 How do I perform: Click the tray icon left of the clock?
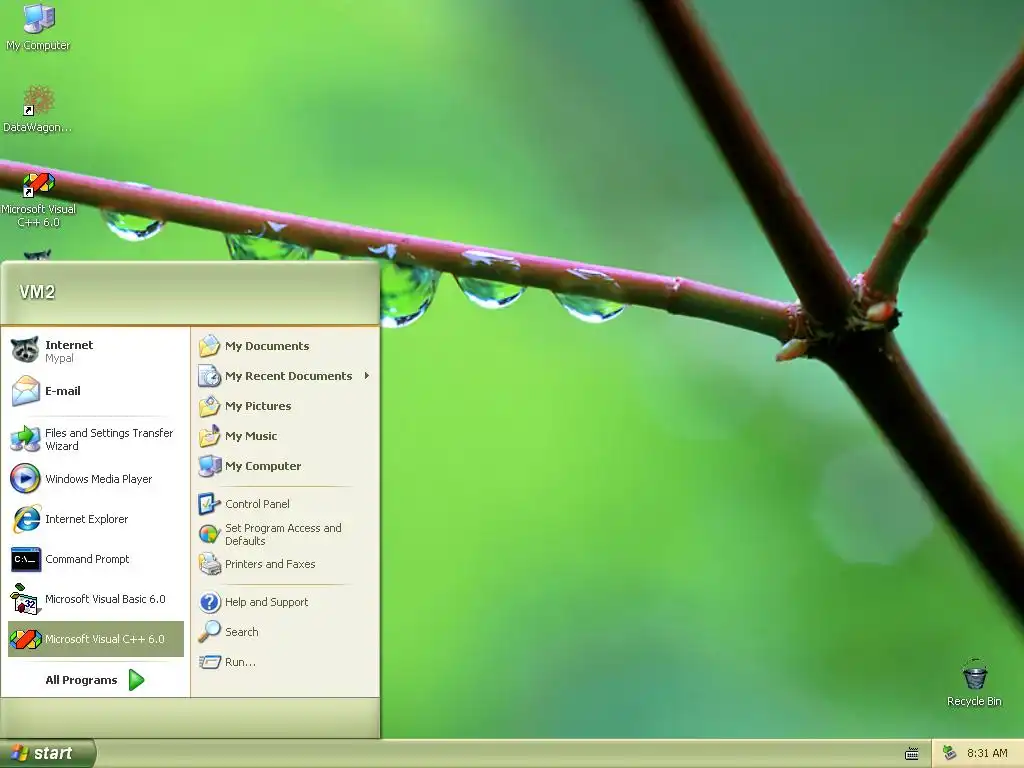(x=950, y=753)
